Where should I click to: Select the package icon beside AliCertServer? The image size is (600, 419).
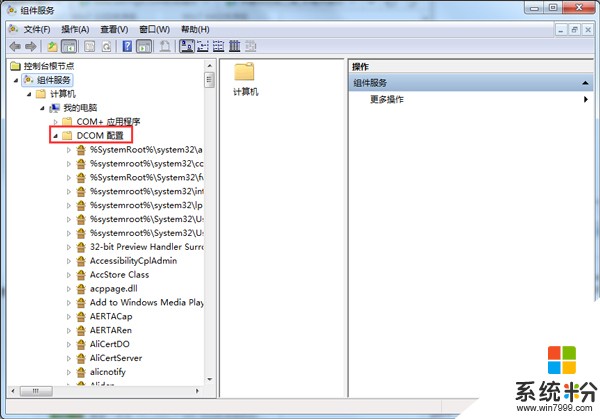pyautogui.click(x=81, y=358)
